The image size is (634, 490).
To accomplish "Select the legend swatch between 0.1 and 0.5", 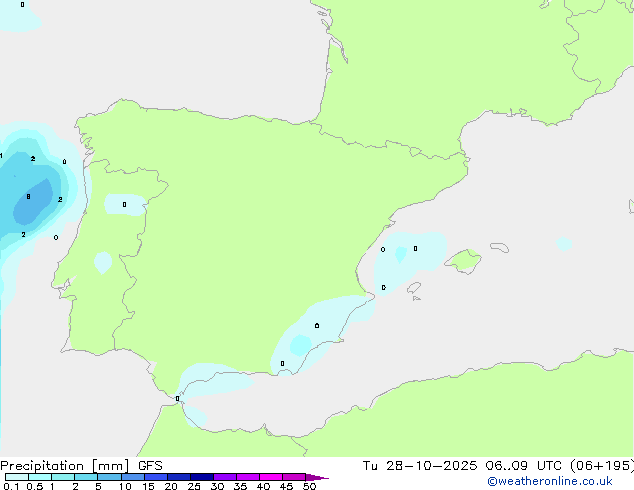I will click(x=17, y=477).
